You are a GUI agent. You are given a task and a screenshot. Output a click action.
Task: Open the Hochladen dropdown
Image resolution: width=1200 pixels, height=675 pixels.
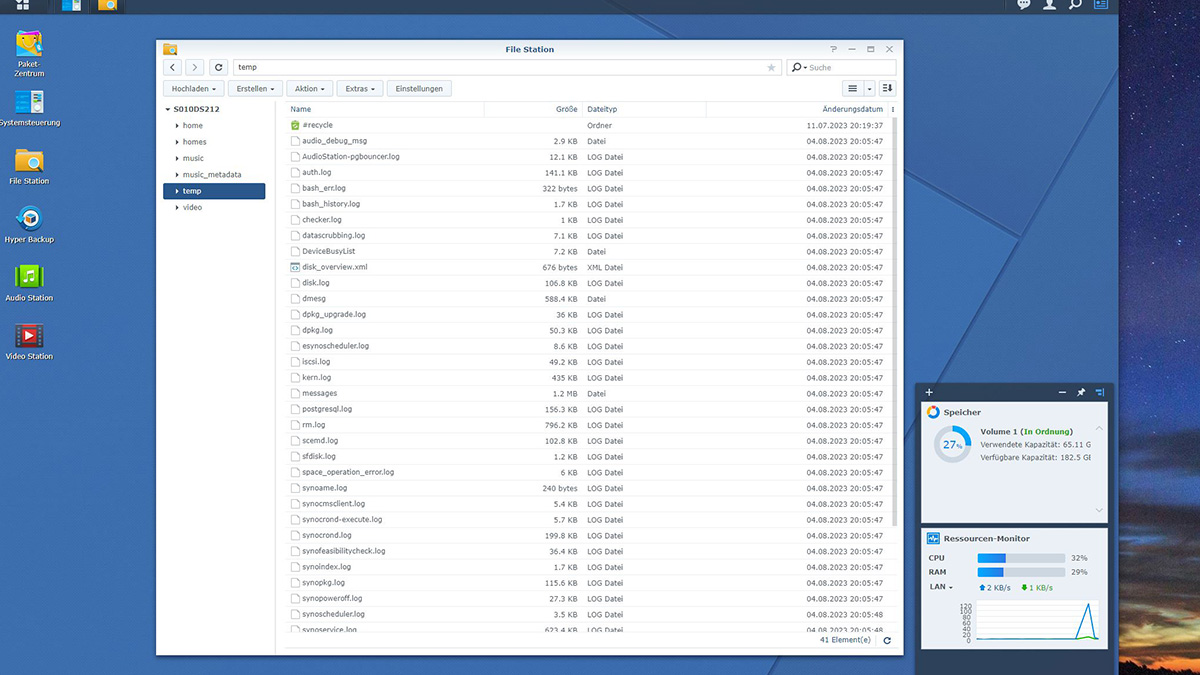pos(194,89)
